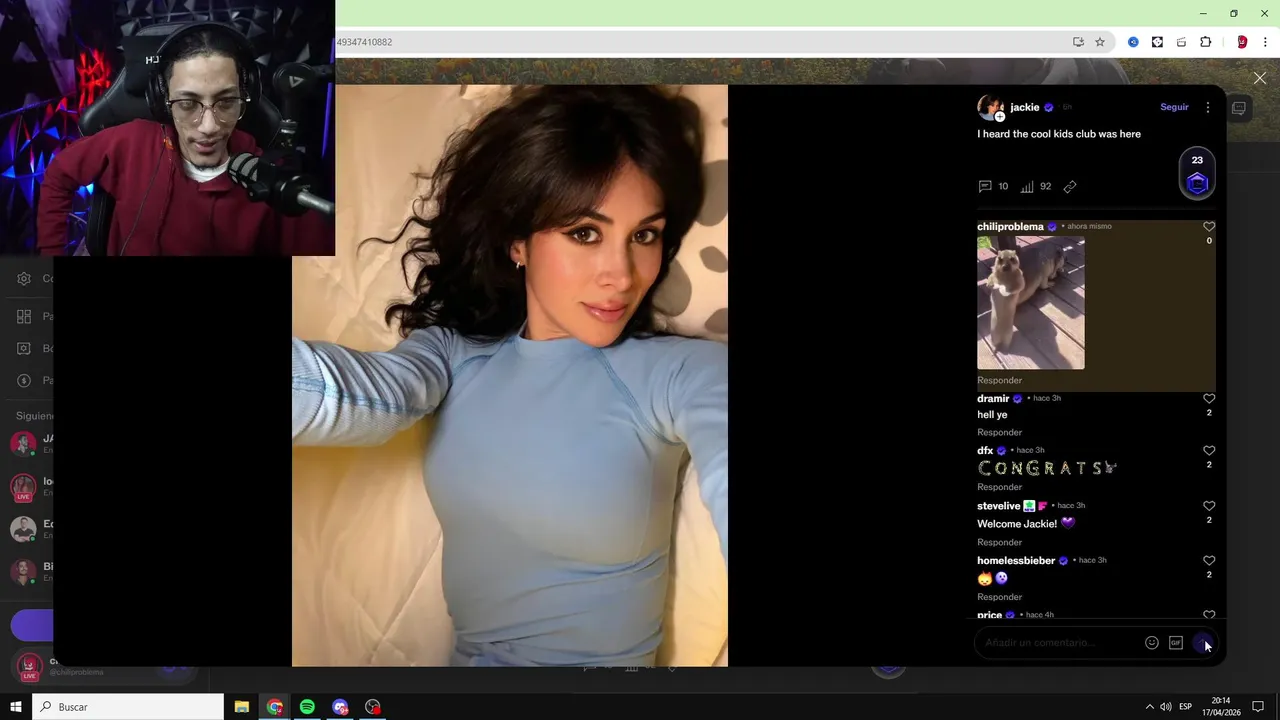
Task: Open the fourth followed channel avatar
Action: pyautogui.click(x=23, y=572)
